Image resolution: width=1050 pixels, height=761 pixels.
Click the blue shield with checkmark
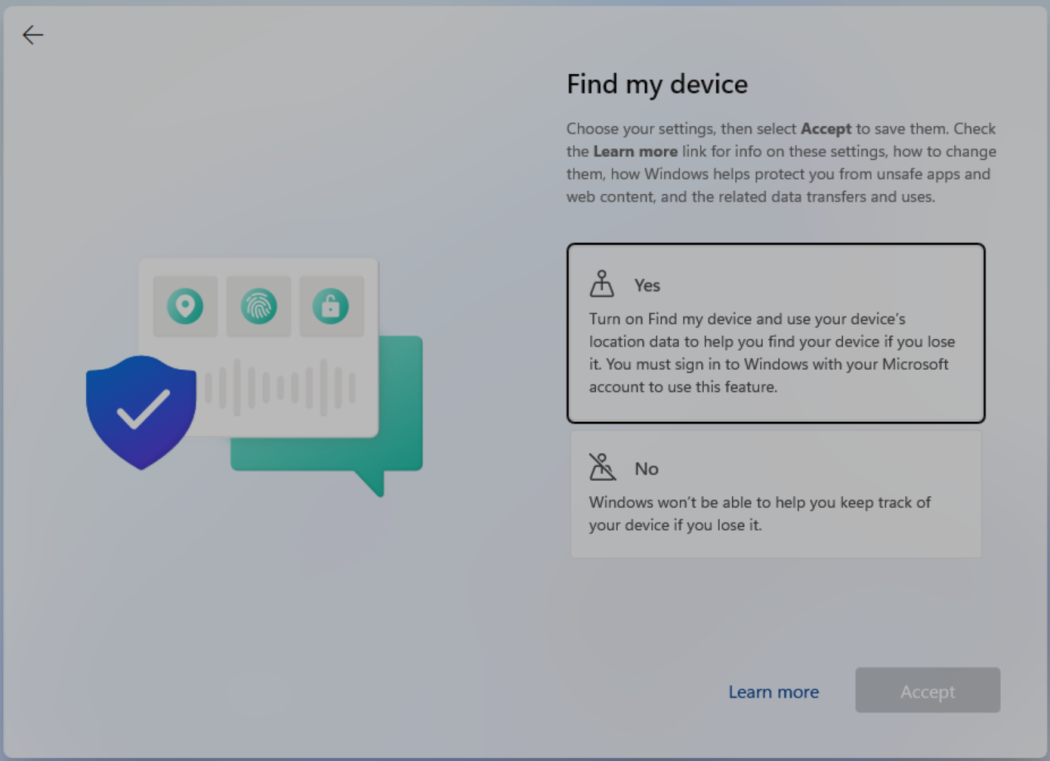point(140,410)
